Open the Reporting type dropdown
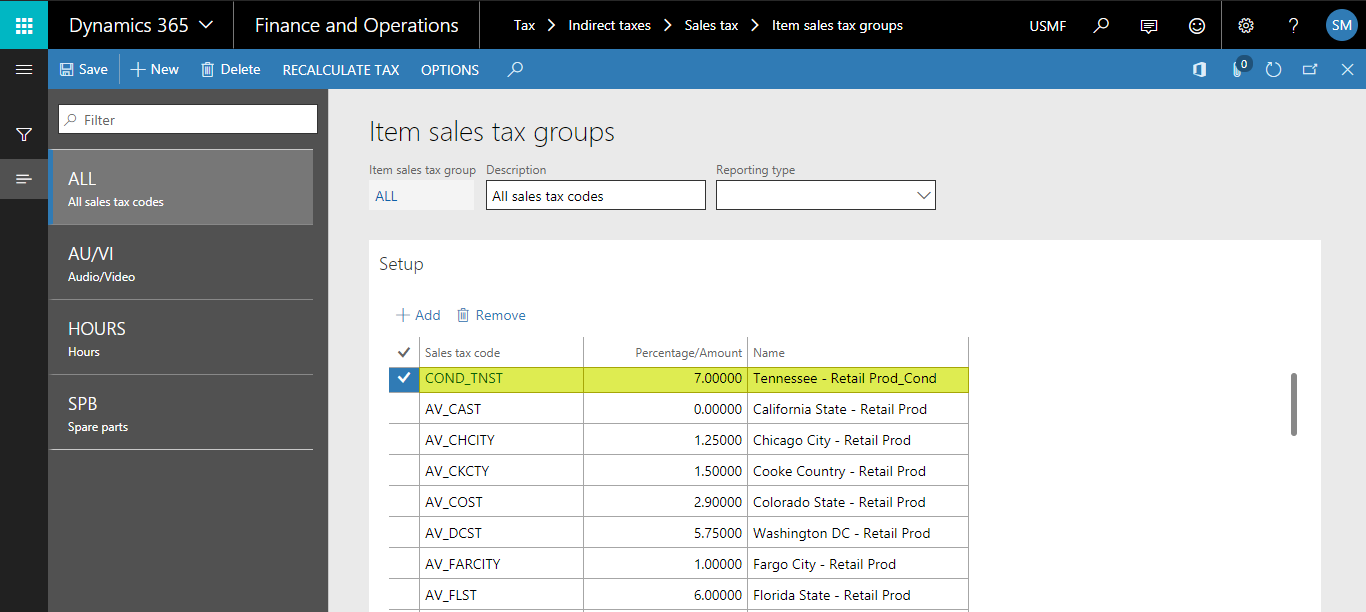Image resolution: width=1366 pixels, height=612 pixels. point(923,194)
